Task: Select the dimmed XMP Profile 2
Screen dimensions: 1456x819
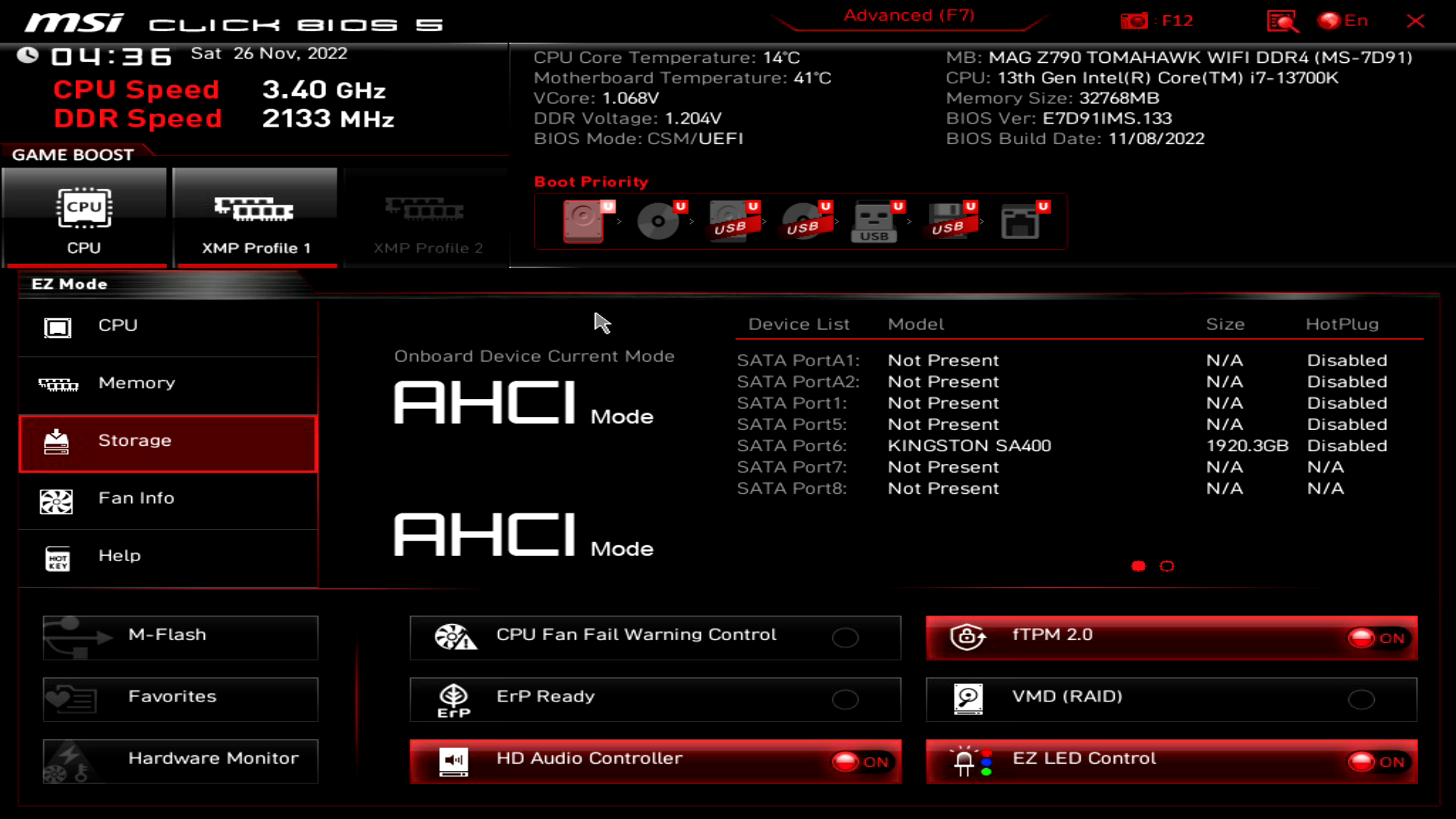Action: click(426, 217)
